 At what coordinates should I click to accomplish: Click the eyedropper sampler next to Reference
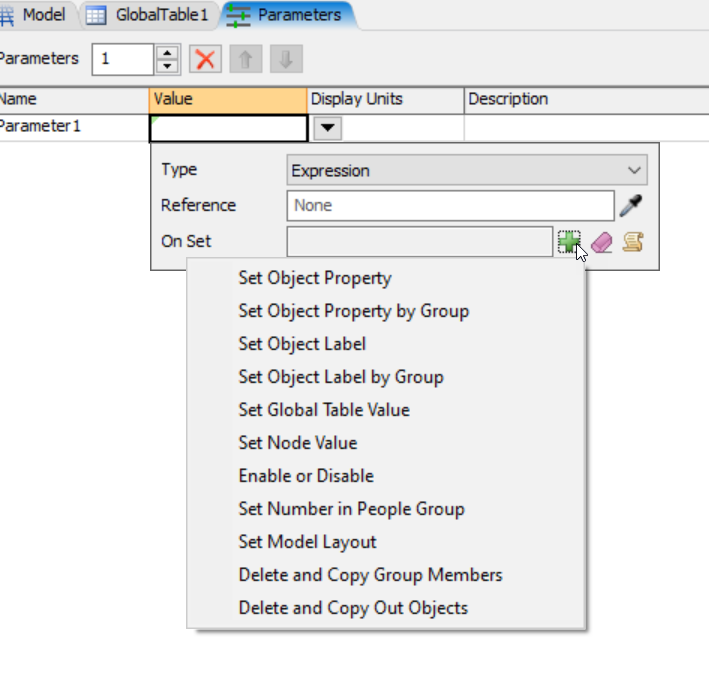pyautogui.click(x=631, y=206)
